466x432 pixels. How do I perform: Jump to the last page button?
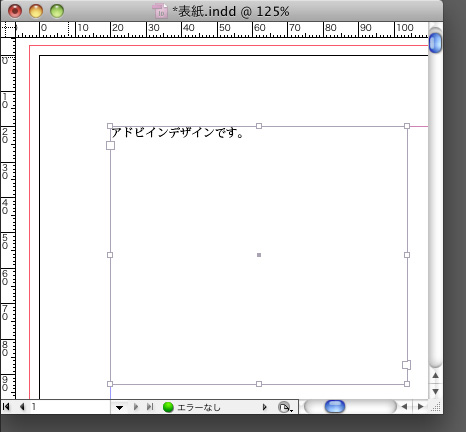pyautogui.click(x=150, y=407)
